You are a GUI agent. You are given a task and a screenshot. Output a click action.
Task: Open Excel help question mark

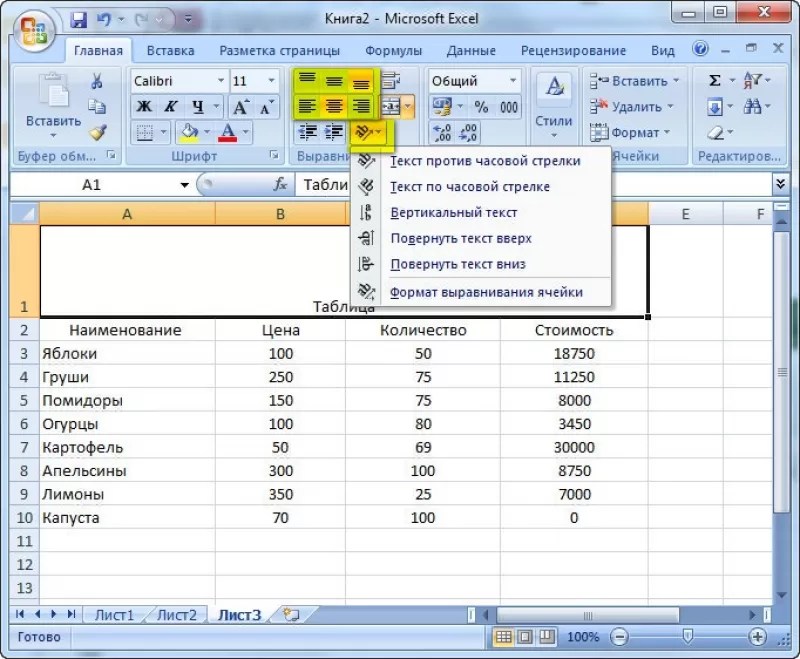pyautogui.click(x=701, y=49)
